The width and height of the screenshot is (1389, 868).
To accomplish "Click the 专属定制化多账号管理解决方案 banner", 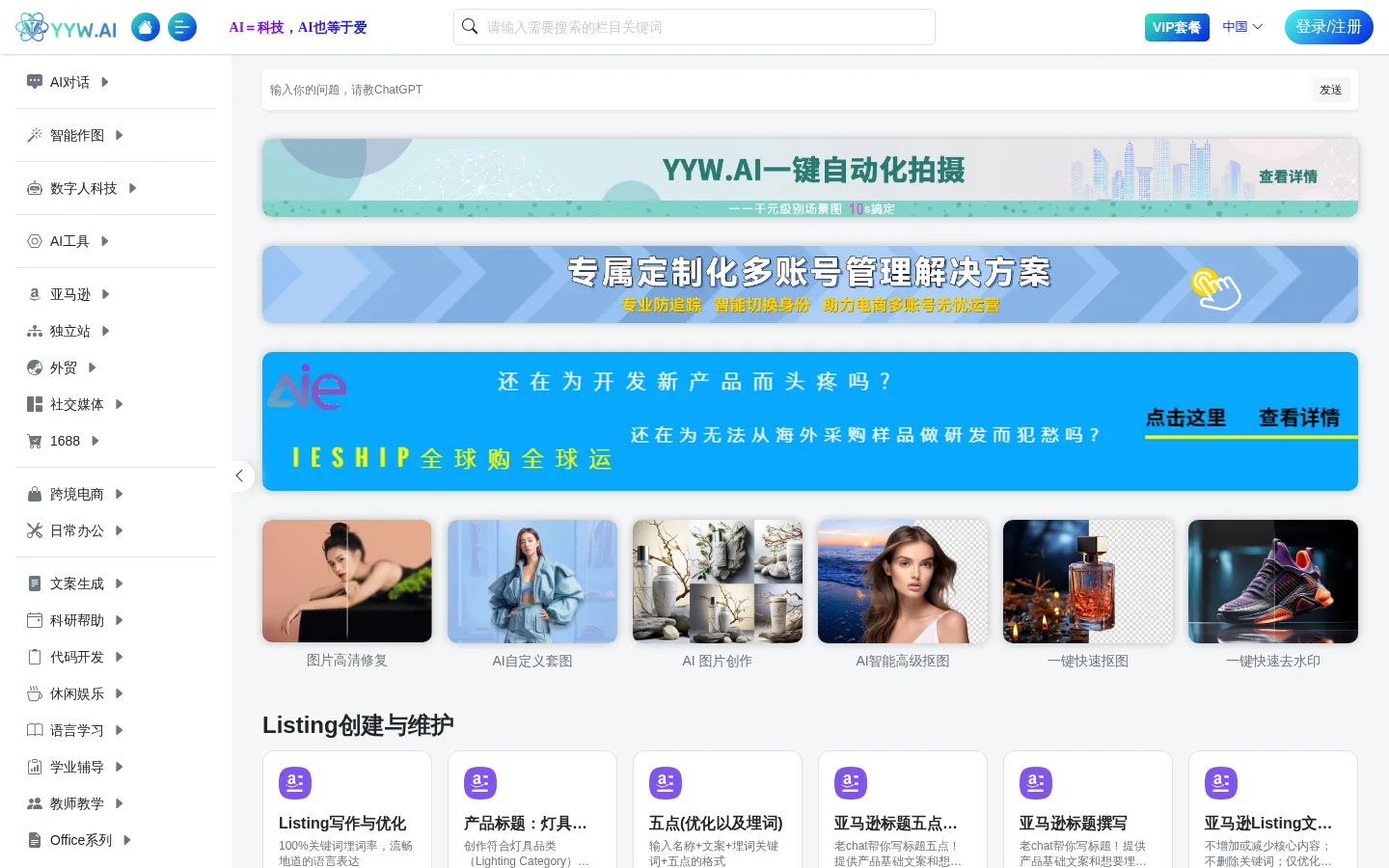I will pos(810,285).
